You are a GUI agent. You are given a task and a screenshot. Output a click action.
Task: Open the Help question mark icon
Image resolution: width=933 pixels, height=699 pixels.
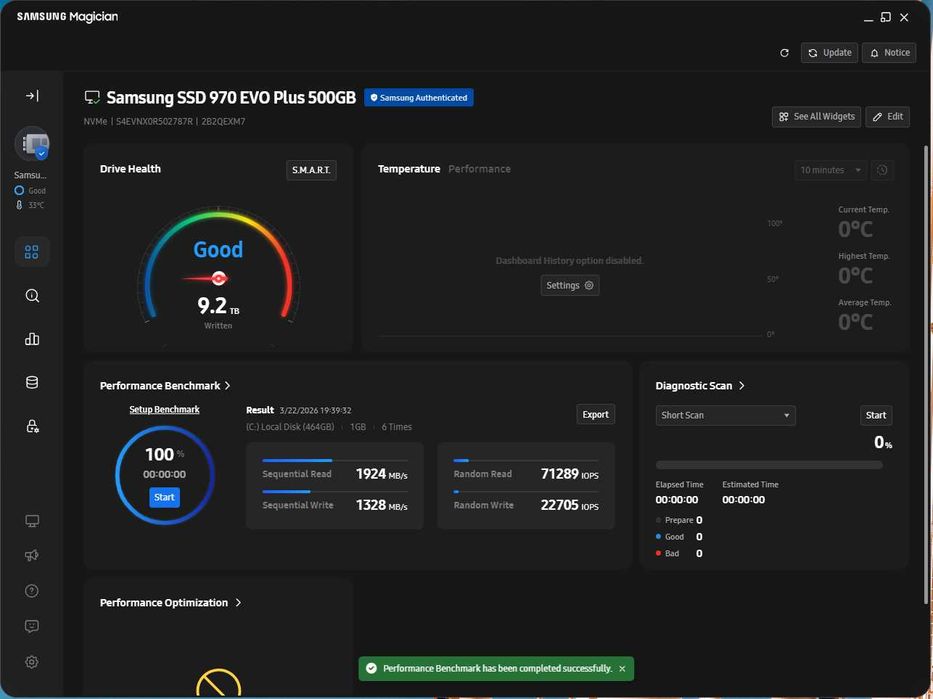32,591
